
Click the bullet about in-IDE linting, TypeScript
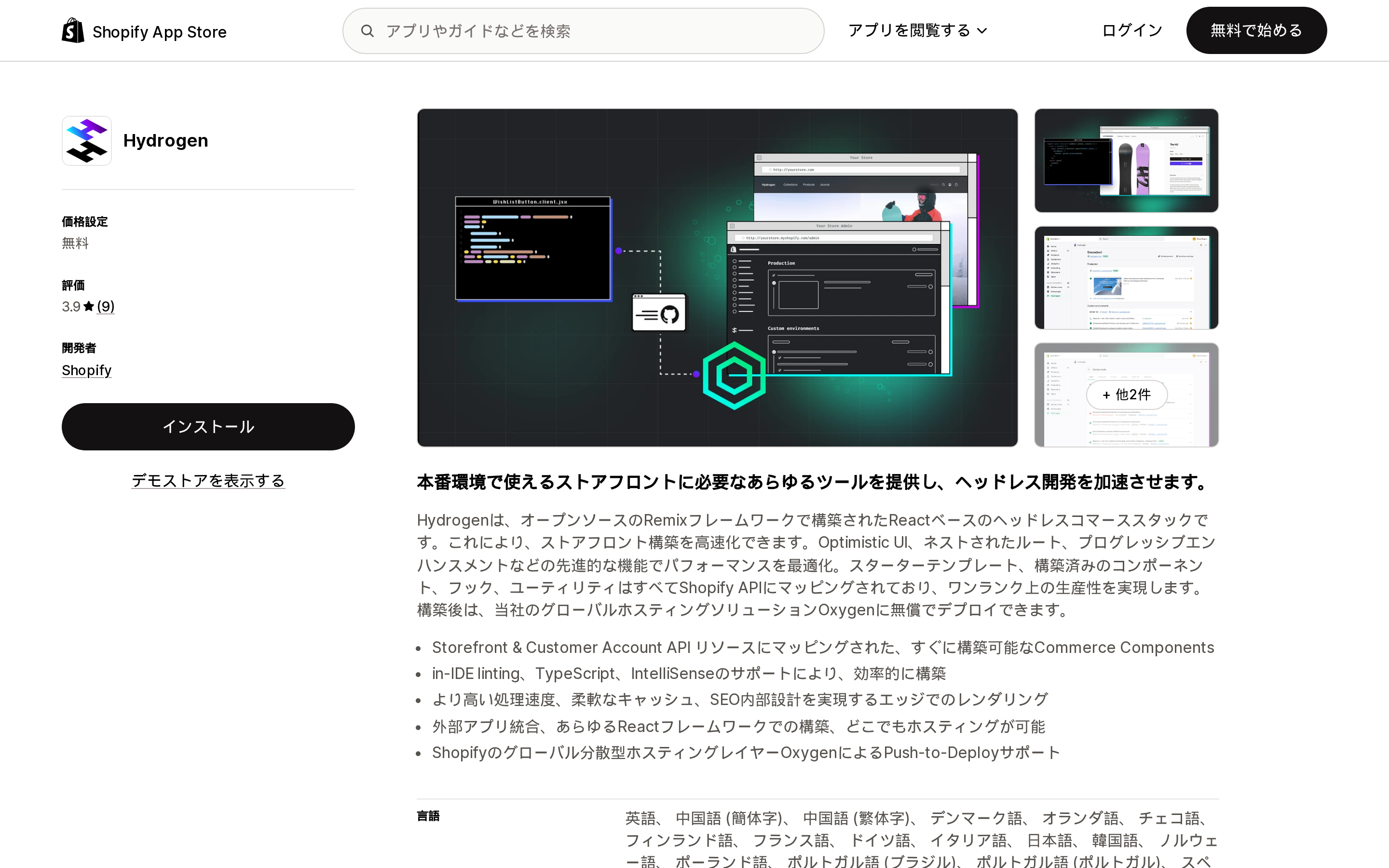[689, 673]
